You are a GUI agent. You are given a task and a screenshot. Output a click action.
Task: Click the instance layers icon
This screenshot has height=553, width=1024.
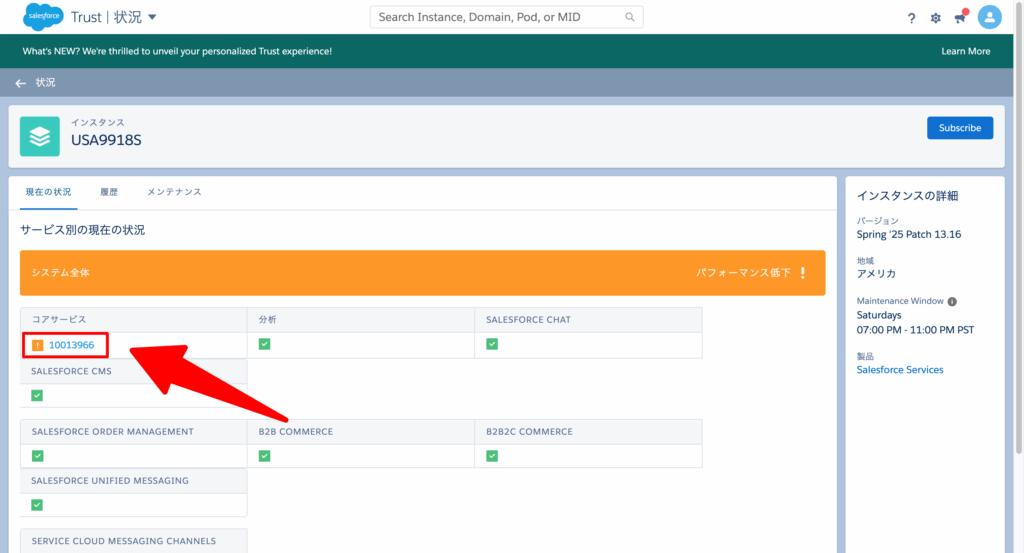40,136
